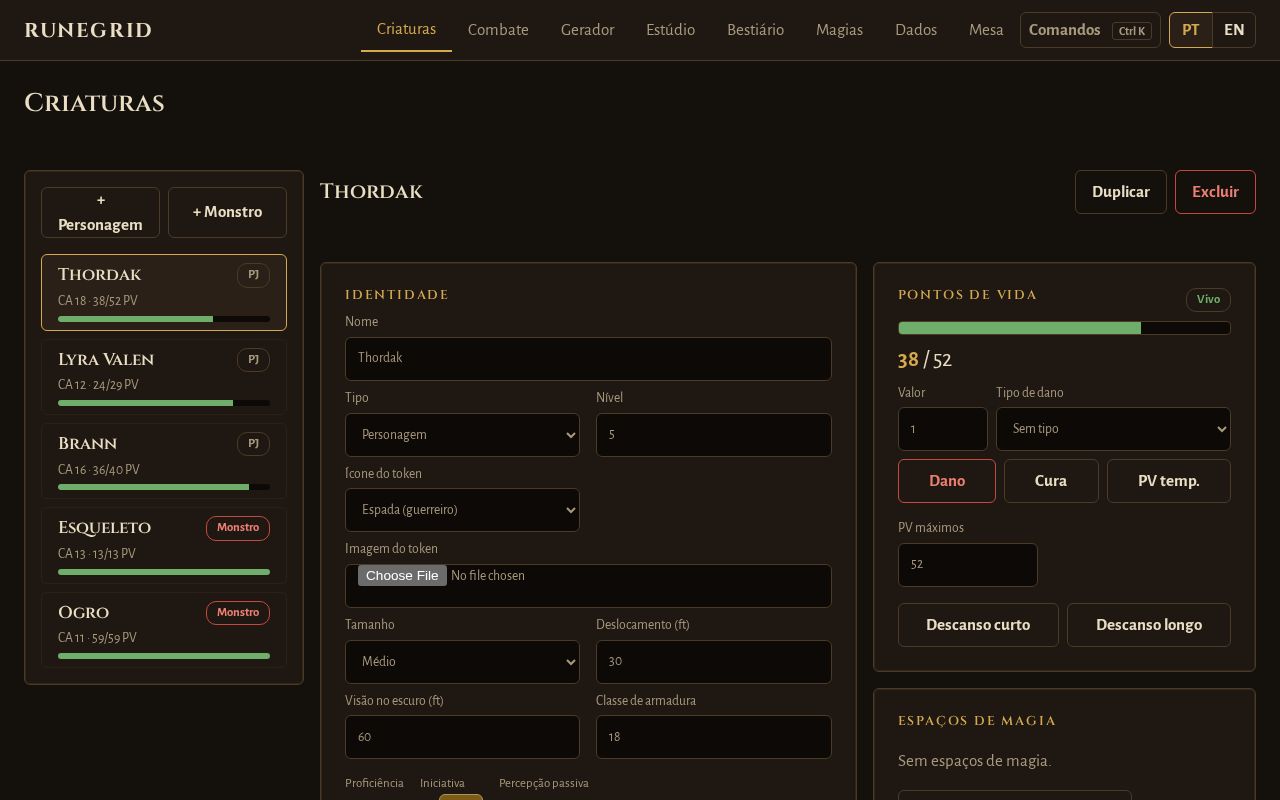Select Thordak in the creature list
The image size is (1280, 800).
(x=164, y=292)
